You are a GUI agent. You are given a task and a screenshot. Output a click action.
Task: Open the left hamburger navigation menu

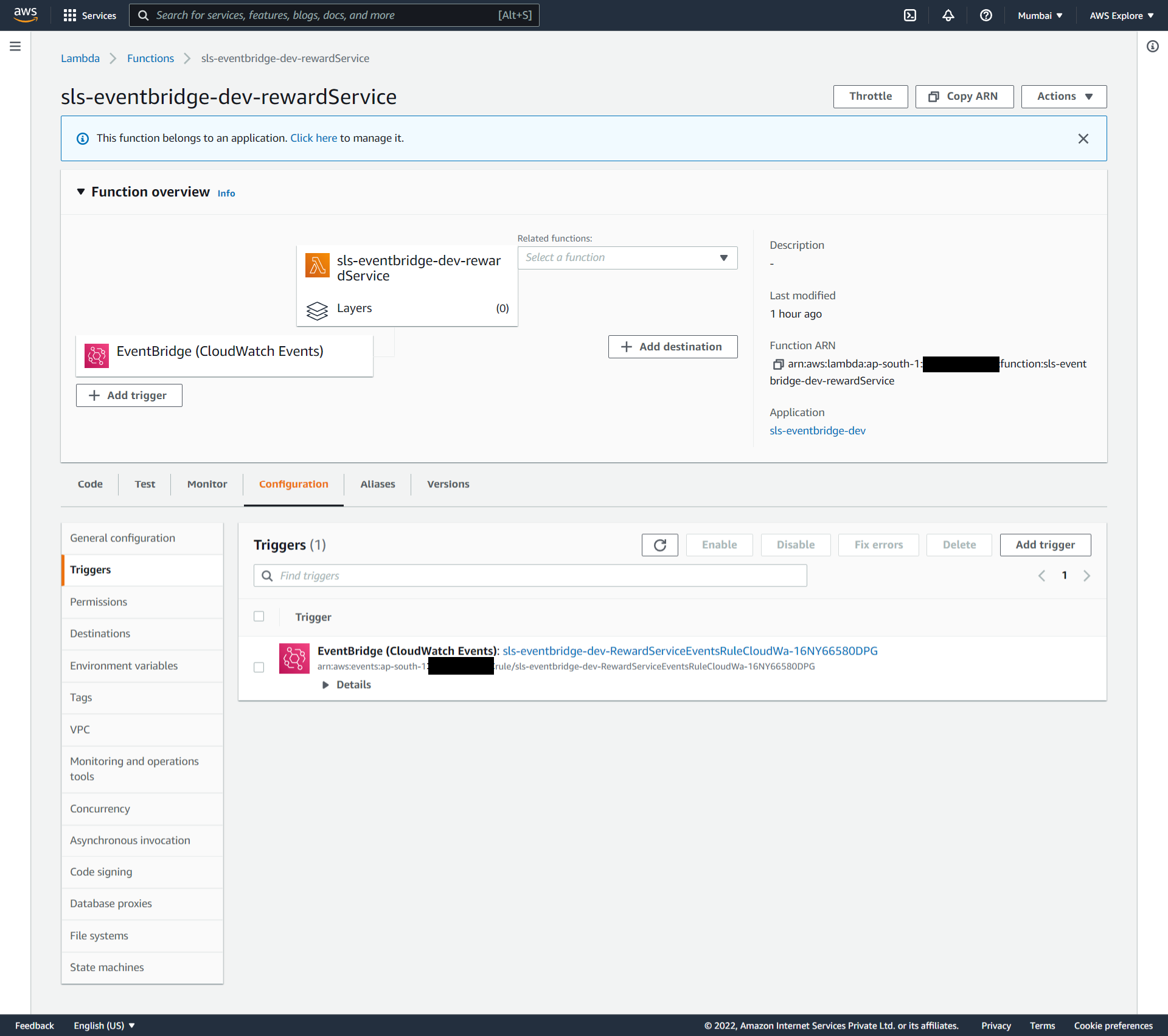(x=15, y=46)
